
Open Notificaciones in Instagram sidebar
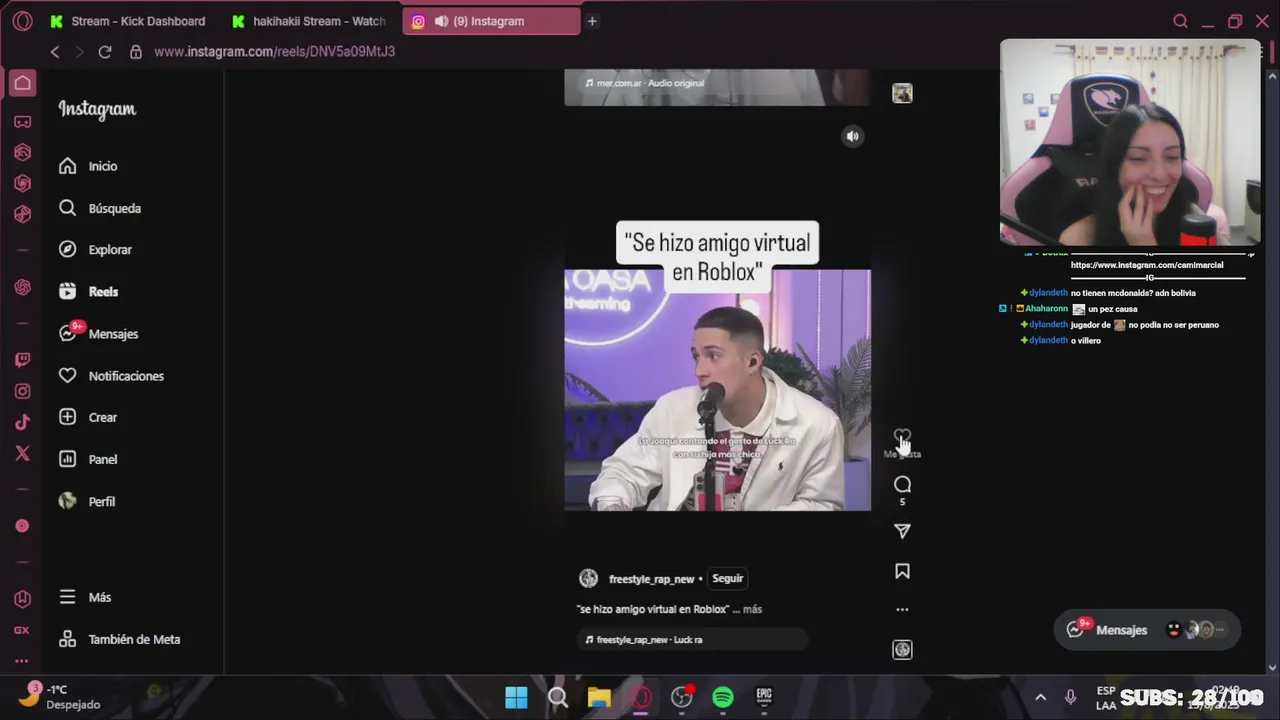click(110, 375)
